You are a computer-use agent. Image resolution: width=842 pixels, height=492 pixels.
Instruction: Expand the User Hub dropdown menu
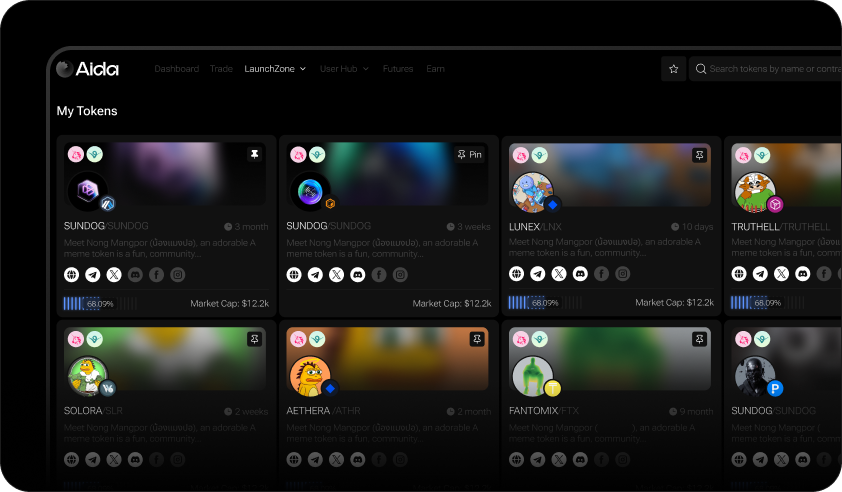[344, 69]
